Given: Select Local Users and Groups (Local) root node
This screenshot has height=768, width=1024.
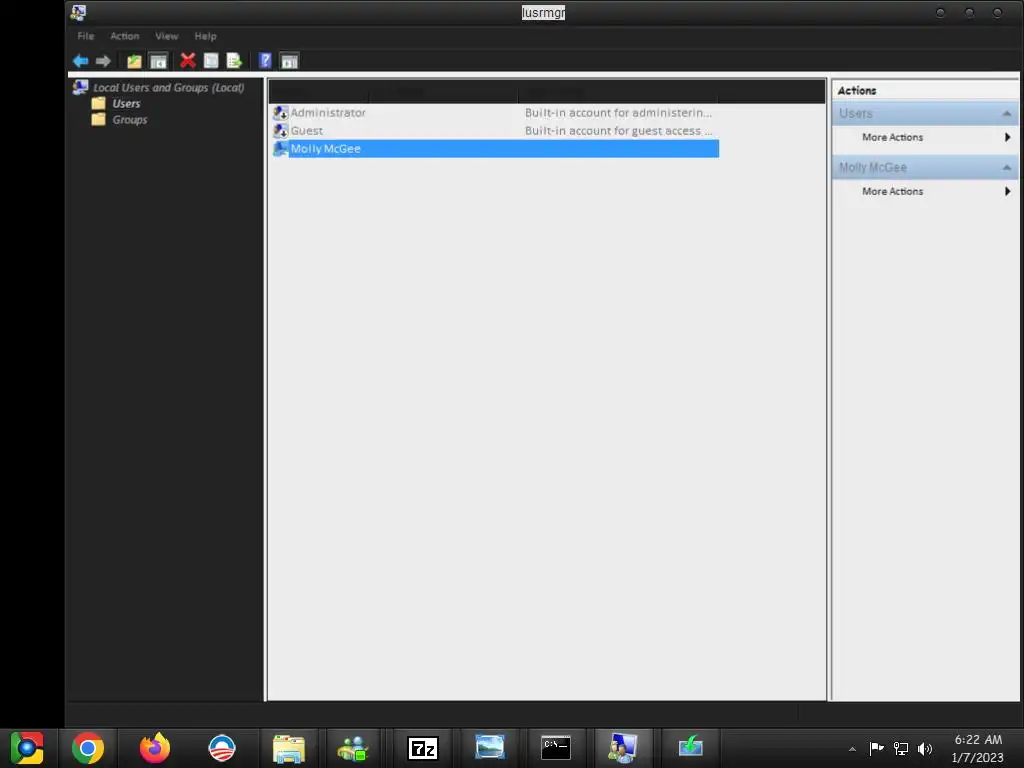Looking at the screenshot, I should tap(168, 88).
